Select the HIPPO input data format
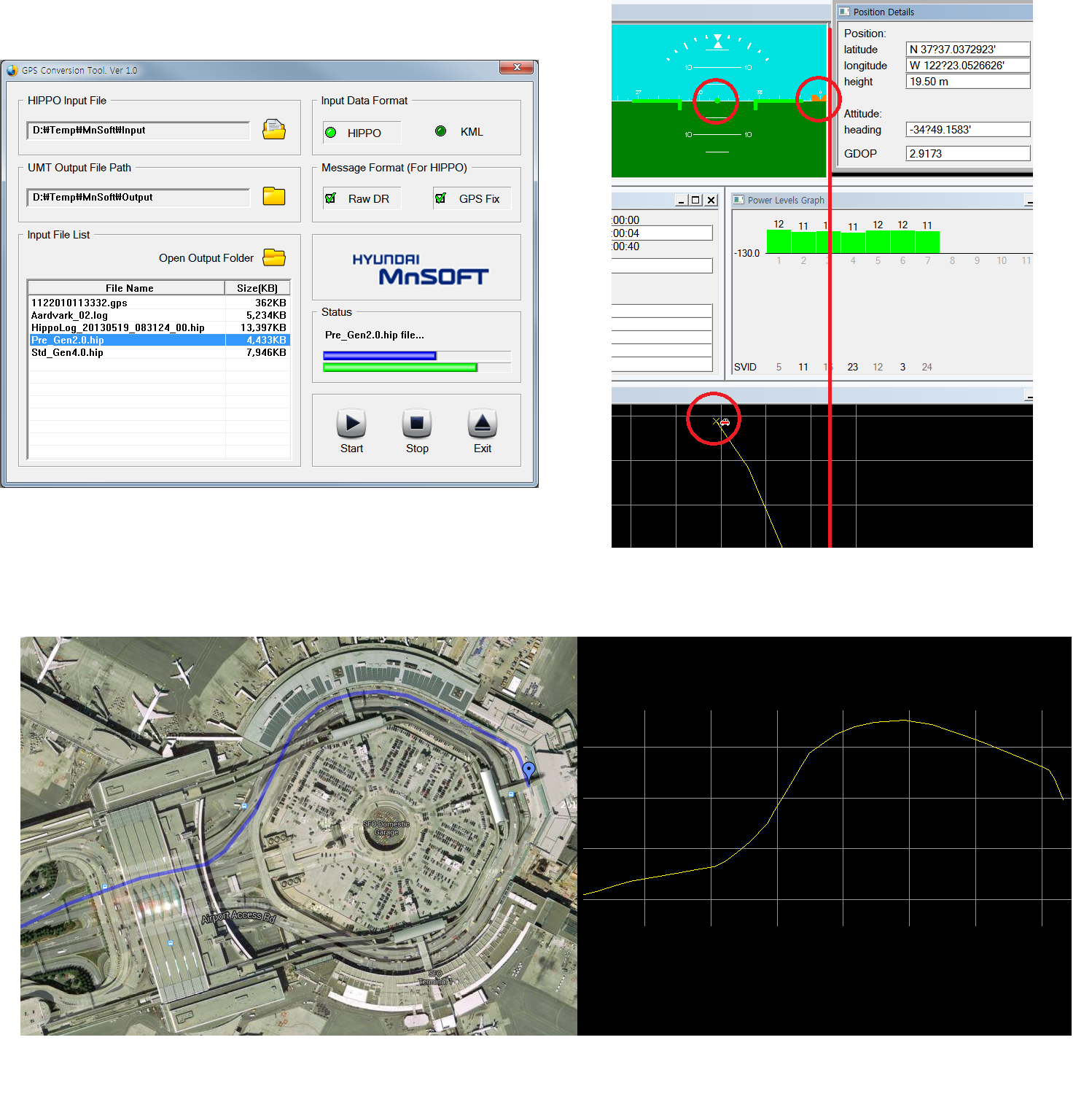The width and height of the screenshot is (1092, 1110). point(331,132)
